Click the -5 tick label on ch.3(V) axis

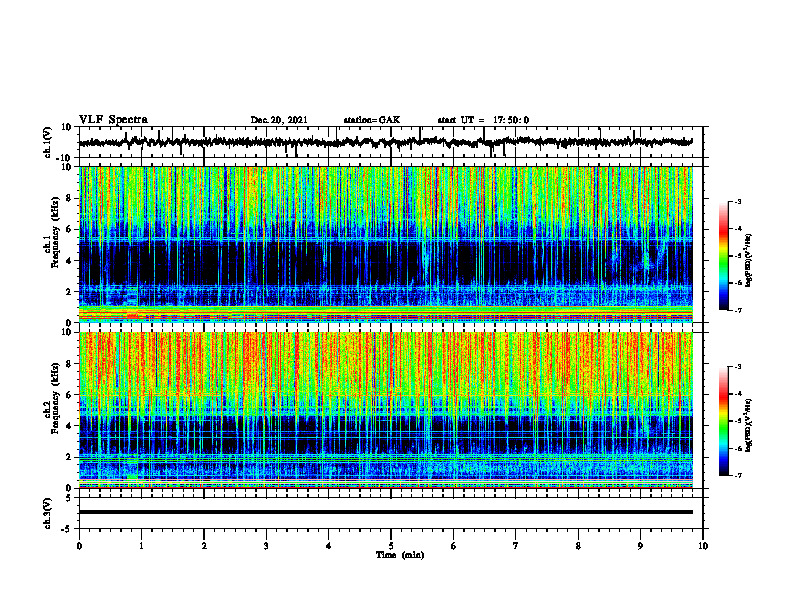67,529
